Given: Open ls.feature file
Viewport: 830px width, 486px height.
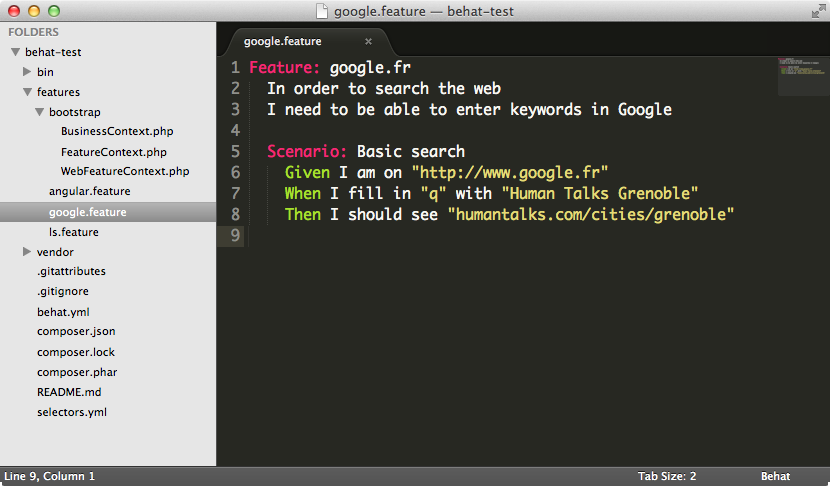Looking at the screenshot, I should point(74,232).
